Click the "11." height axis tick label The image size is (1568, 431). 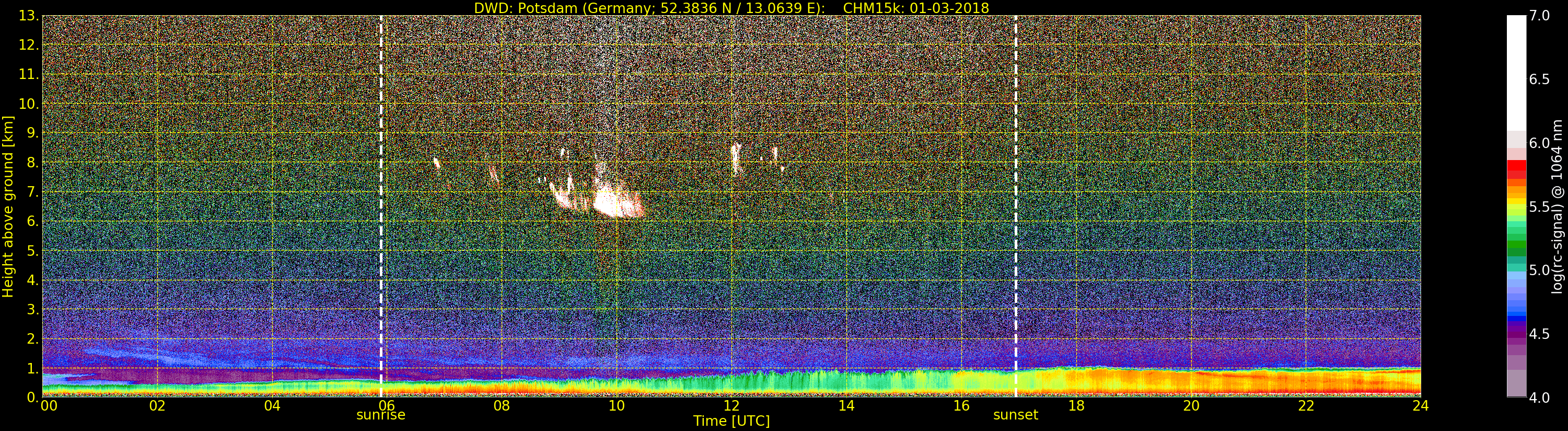coord(29,74)
